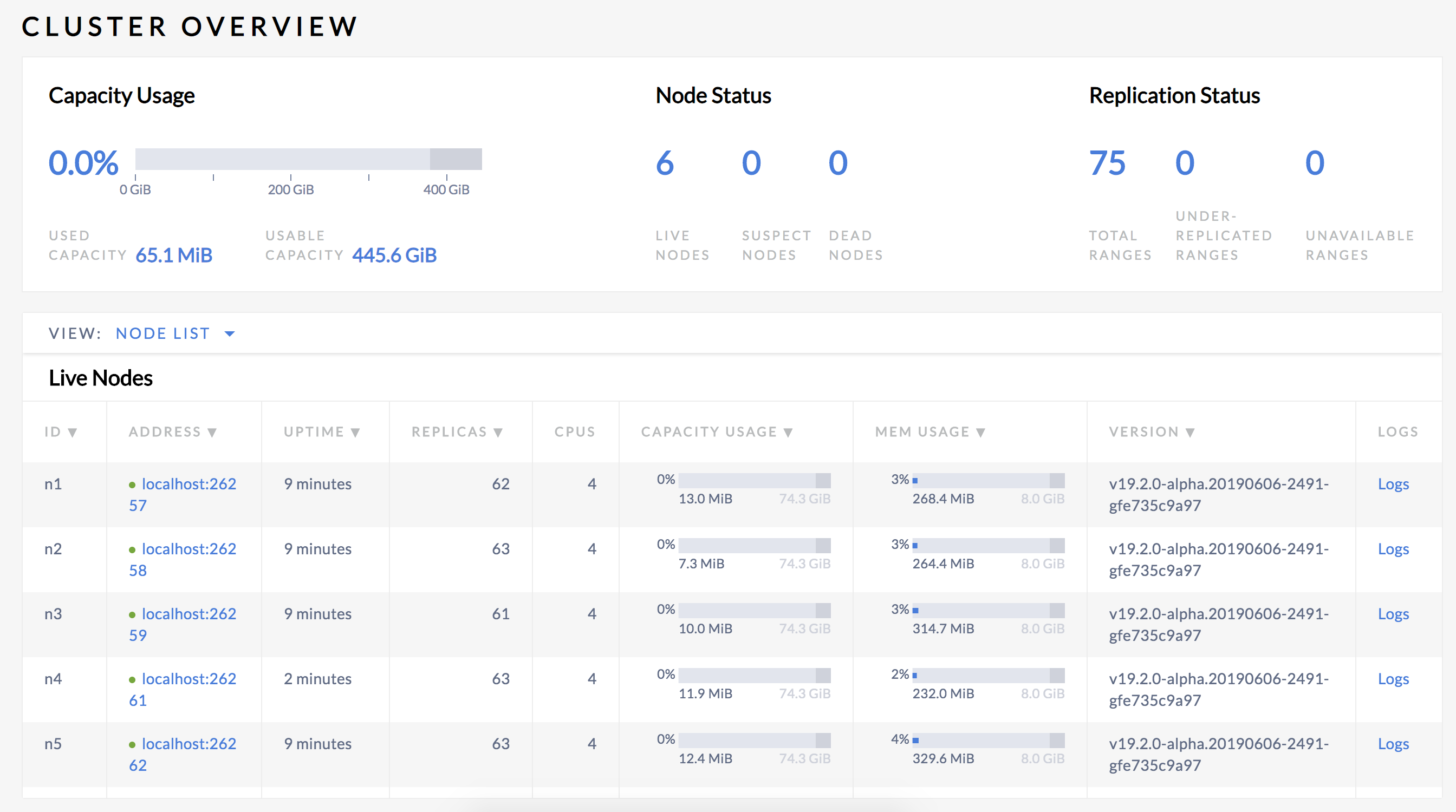The image size is (1456, 812).
Task: View Logs for node n1
Action: [x=1393, y=484]
